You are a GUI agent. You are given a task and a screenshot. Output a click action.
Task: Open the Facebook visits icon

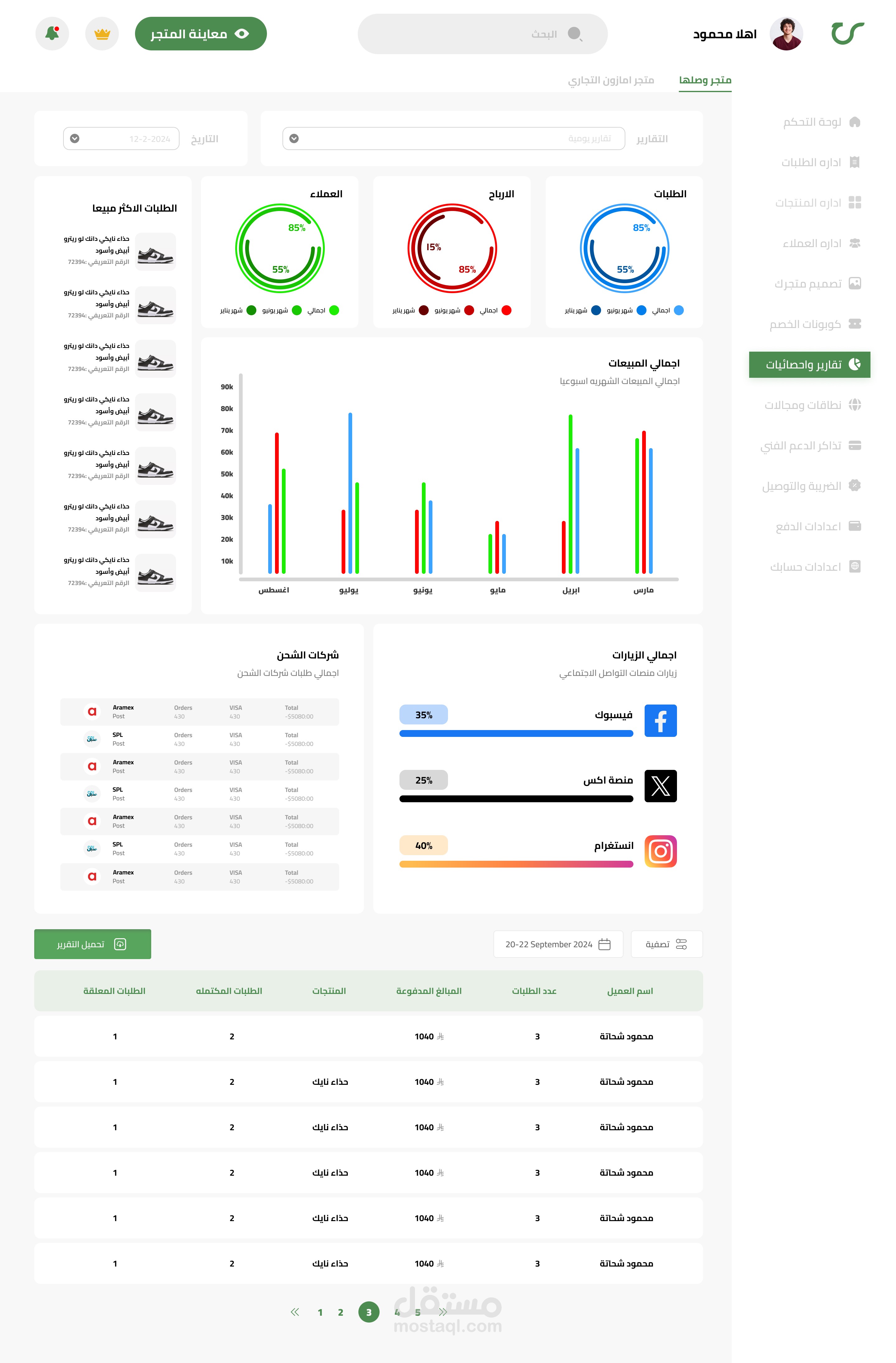[660, 720]
